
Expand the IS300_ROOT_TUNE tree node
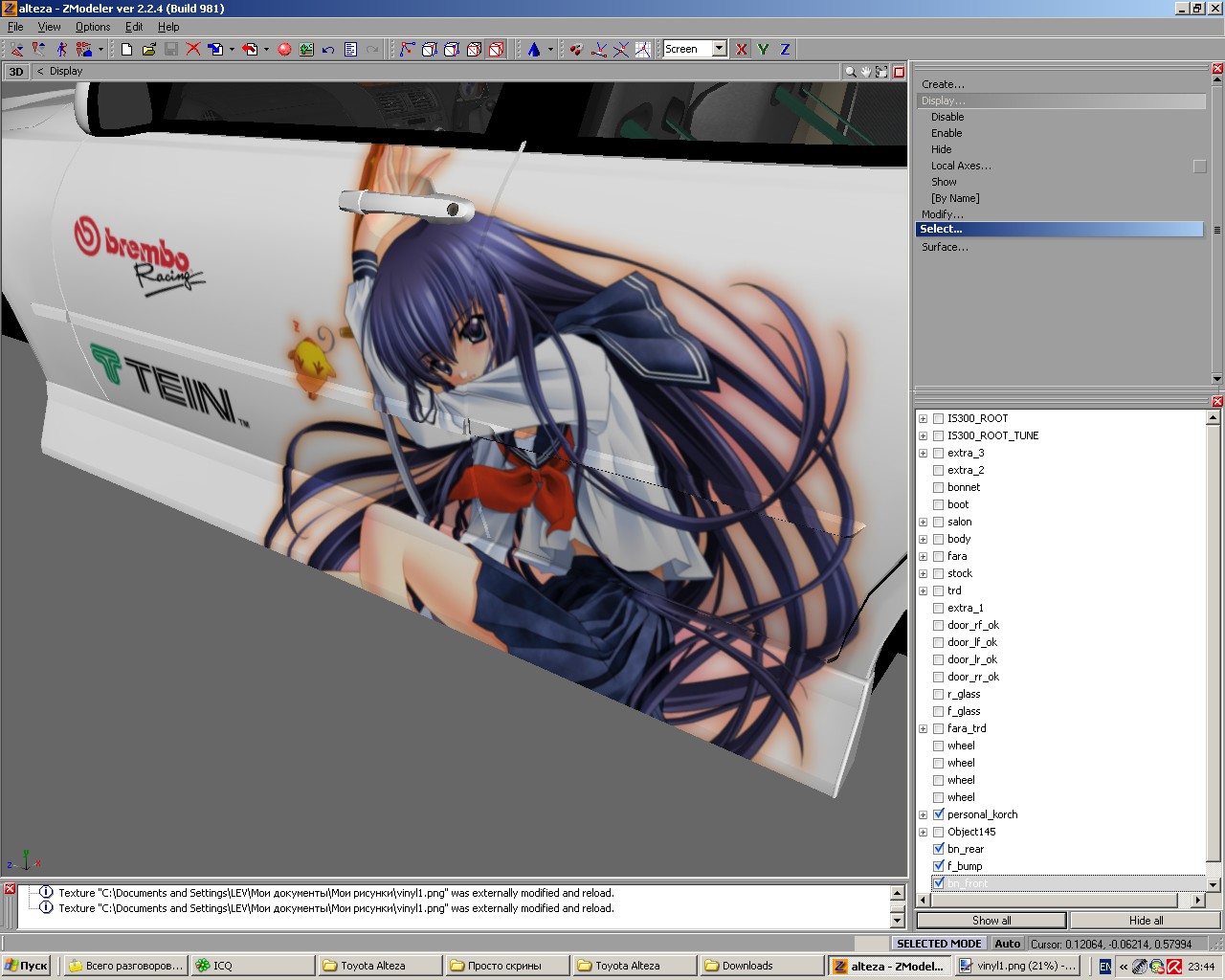tap(923, 435)
